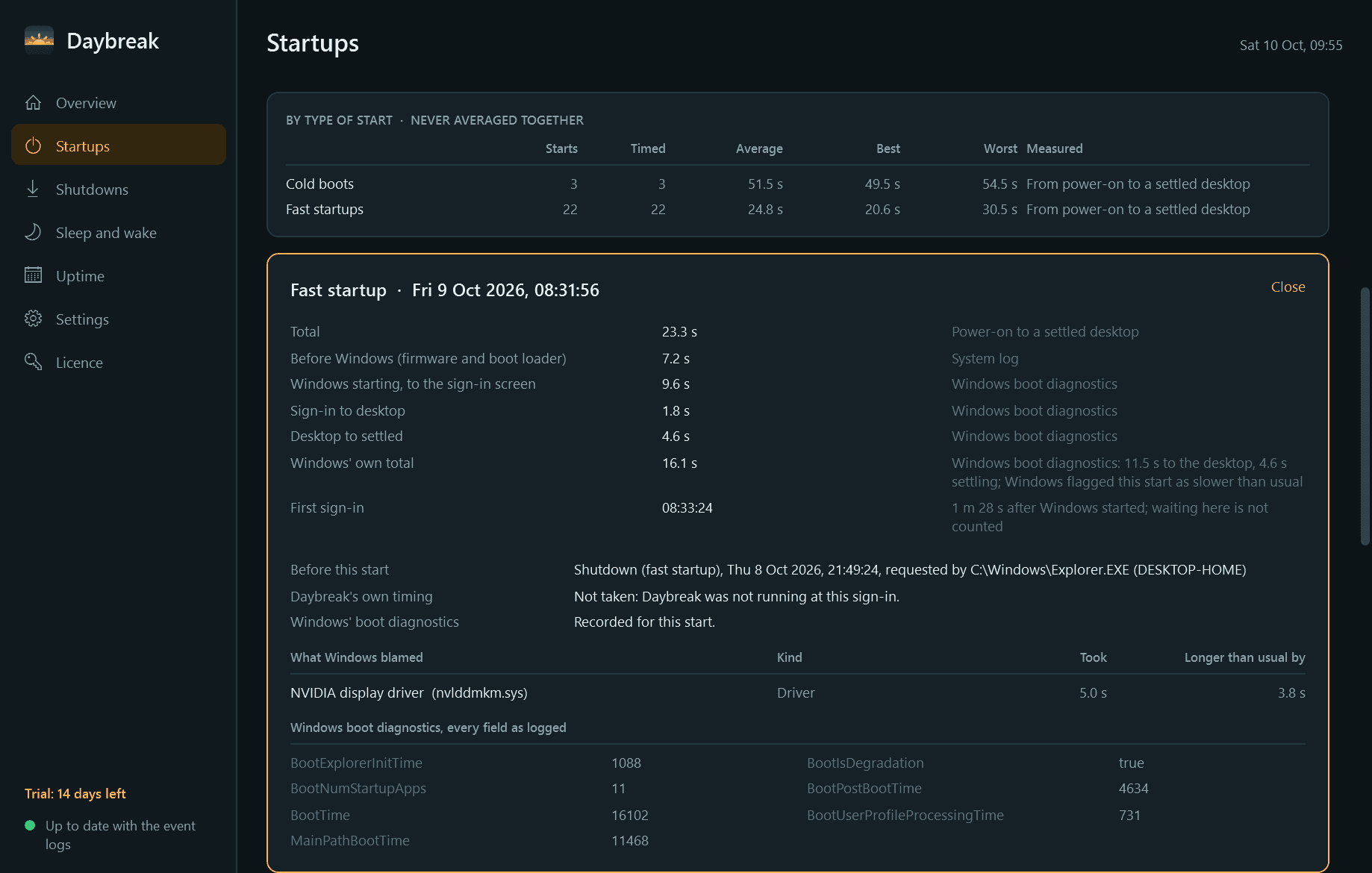Click the BootPostBootTime value 4634
This screenshot has width=1372, height=873.
click(x=1133, y=789)
